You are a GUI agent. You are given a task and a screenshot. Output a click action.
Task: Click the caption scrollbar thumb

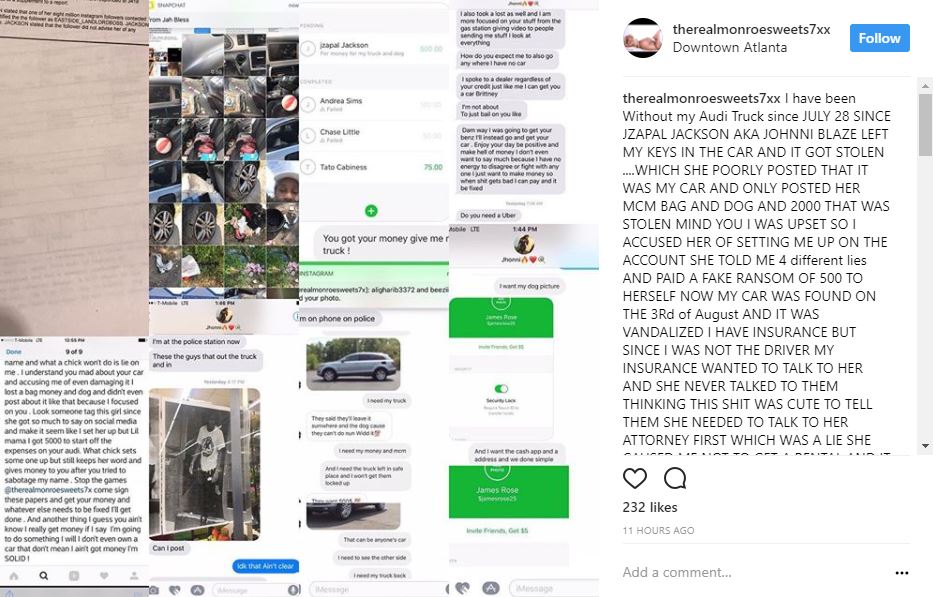click(x=925, y=124)
